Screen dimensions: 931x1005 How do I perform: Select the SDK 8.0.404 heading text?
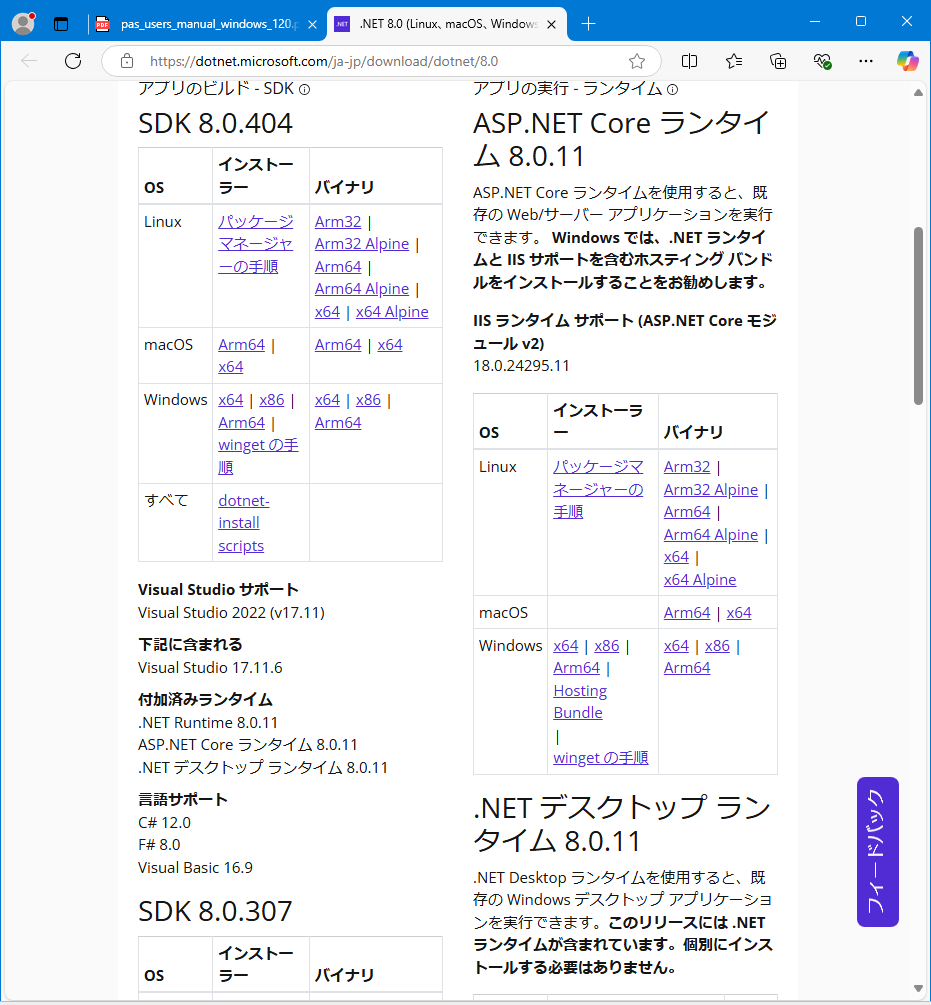point(215,124)
